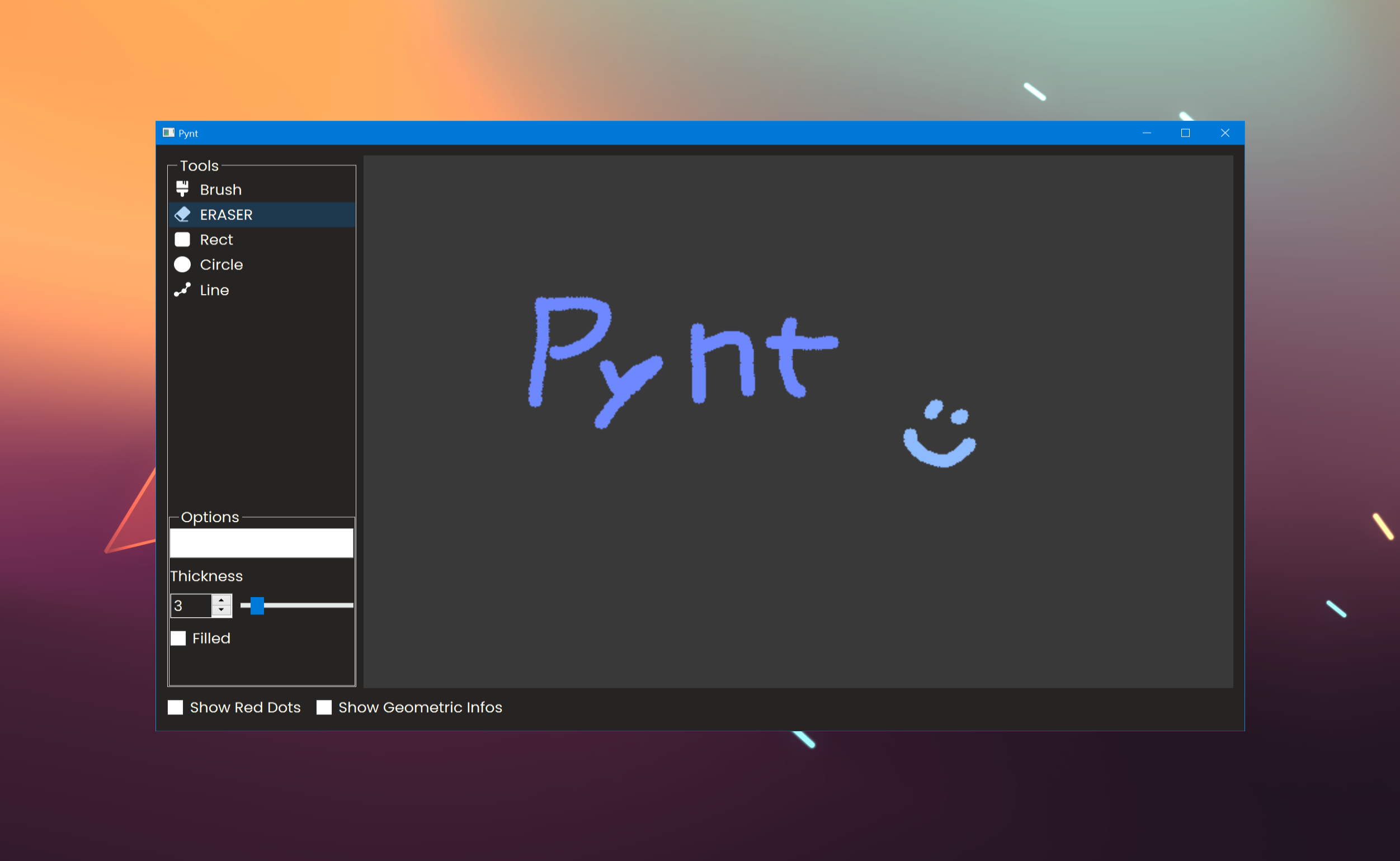Increase thickness with spinner up arrow

[221, 600]
